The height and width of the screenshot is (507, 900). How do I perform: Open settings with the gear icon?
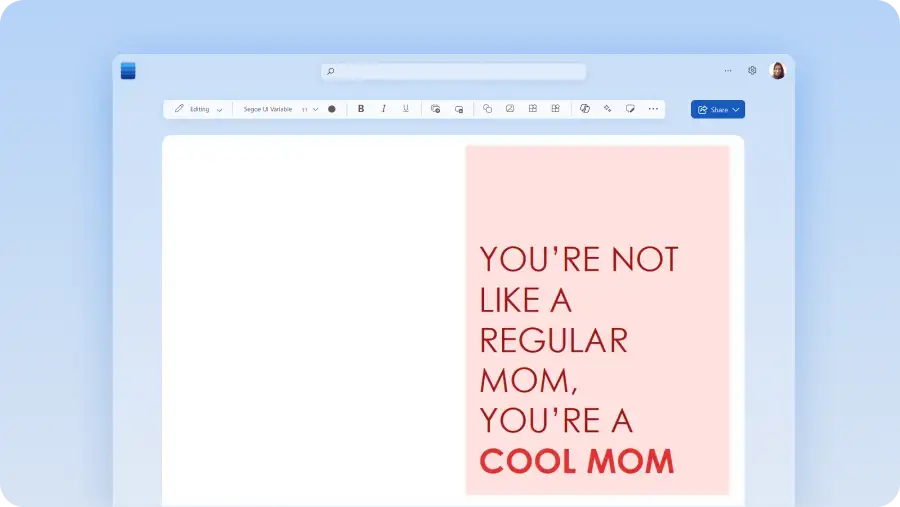[752, 71]
